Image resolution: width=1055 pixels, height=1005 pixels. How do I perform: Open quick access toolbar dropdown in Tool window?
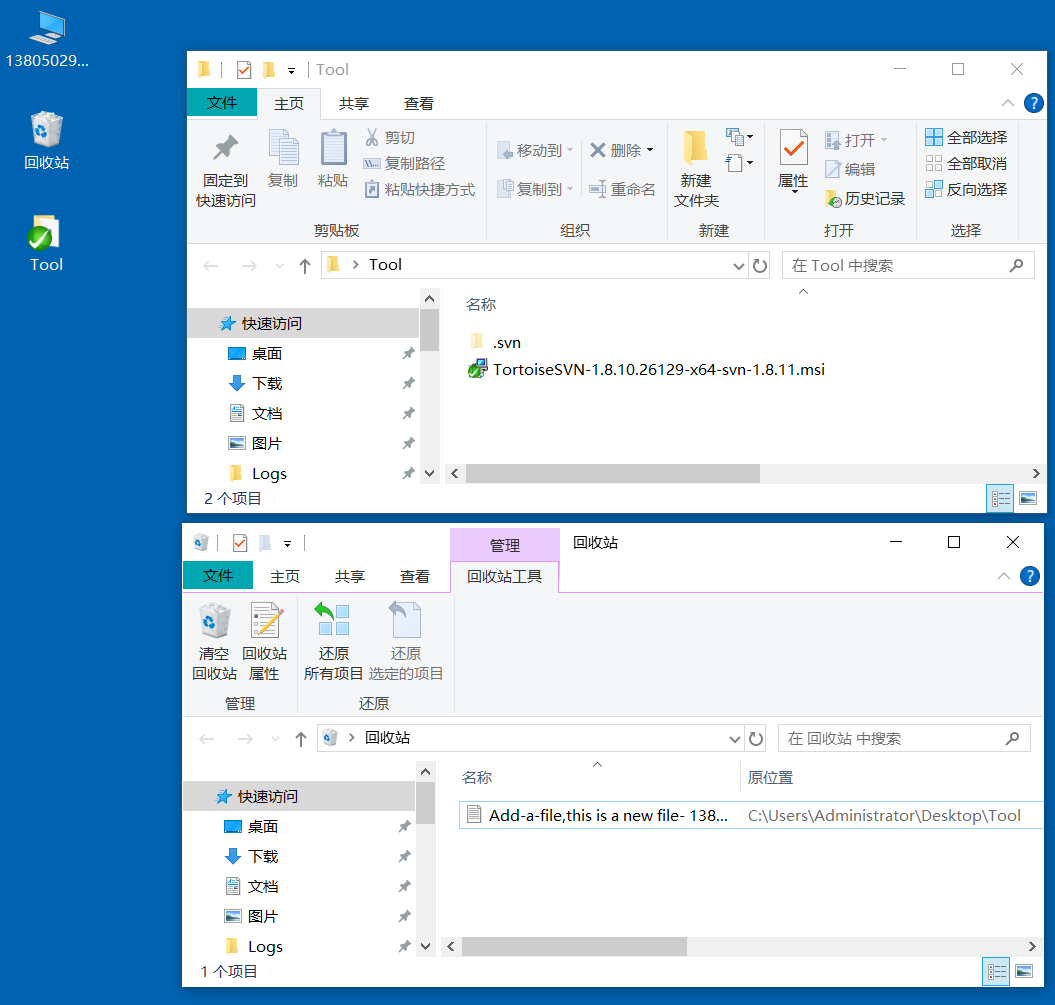tap(291, 70)
